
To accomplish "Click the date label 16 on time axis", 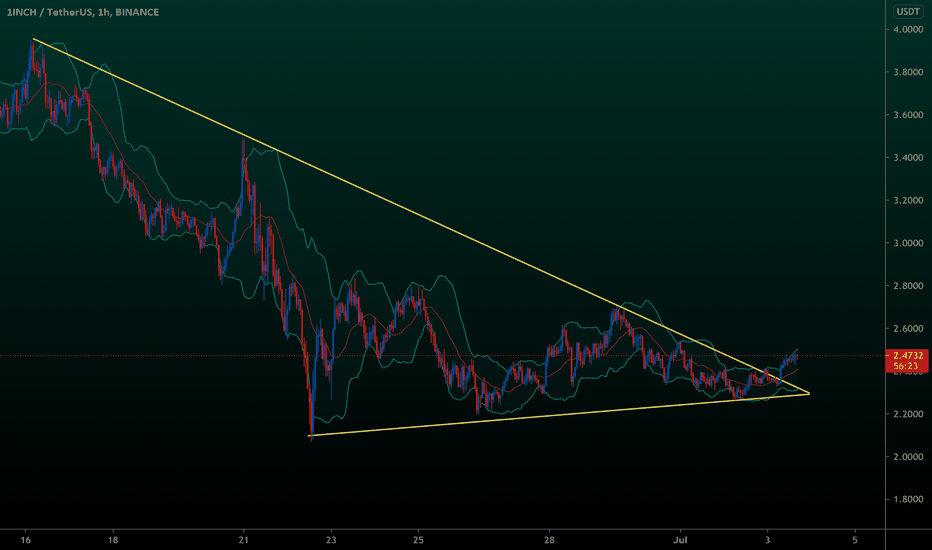I will pos(26,540).
